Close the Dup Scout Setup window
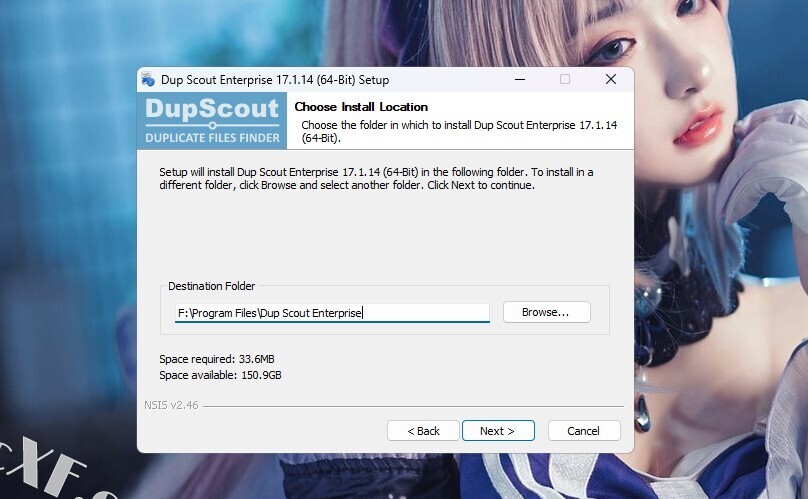This screenshot has width=808, height=499. coord(611,79)
